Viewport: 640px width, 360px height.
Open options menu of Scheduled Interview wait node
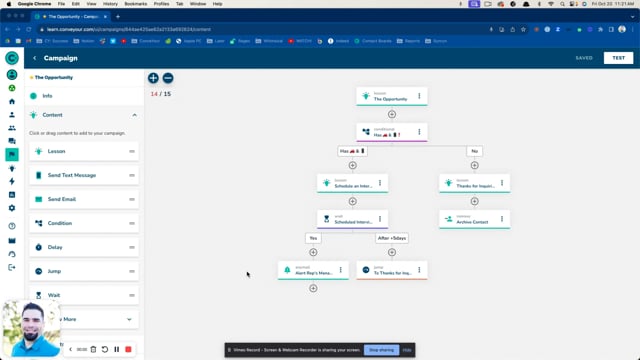coord(380,219)
